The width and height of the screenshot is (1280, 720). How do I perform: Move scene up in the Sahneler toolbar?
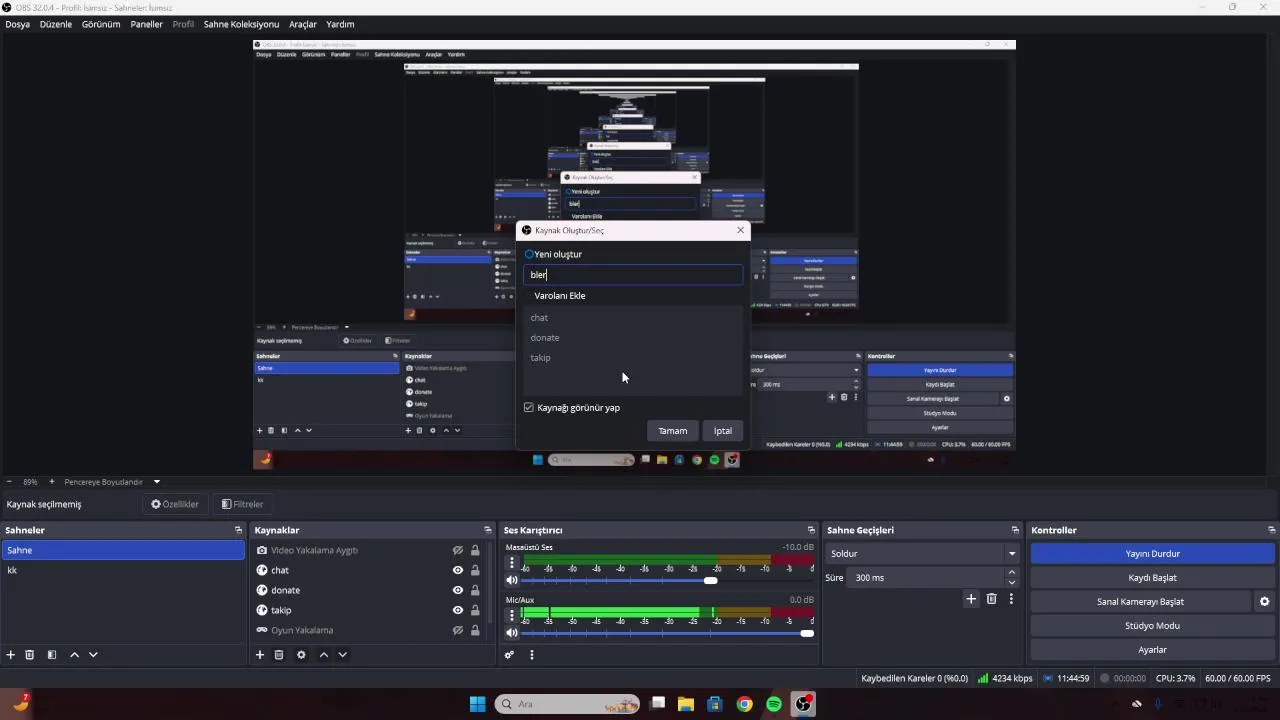(74, 655)
